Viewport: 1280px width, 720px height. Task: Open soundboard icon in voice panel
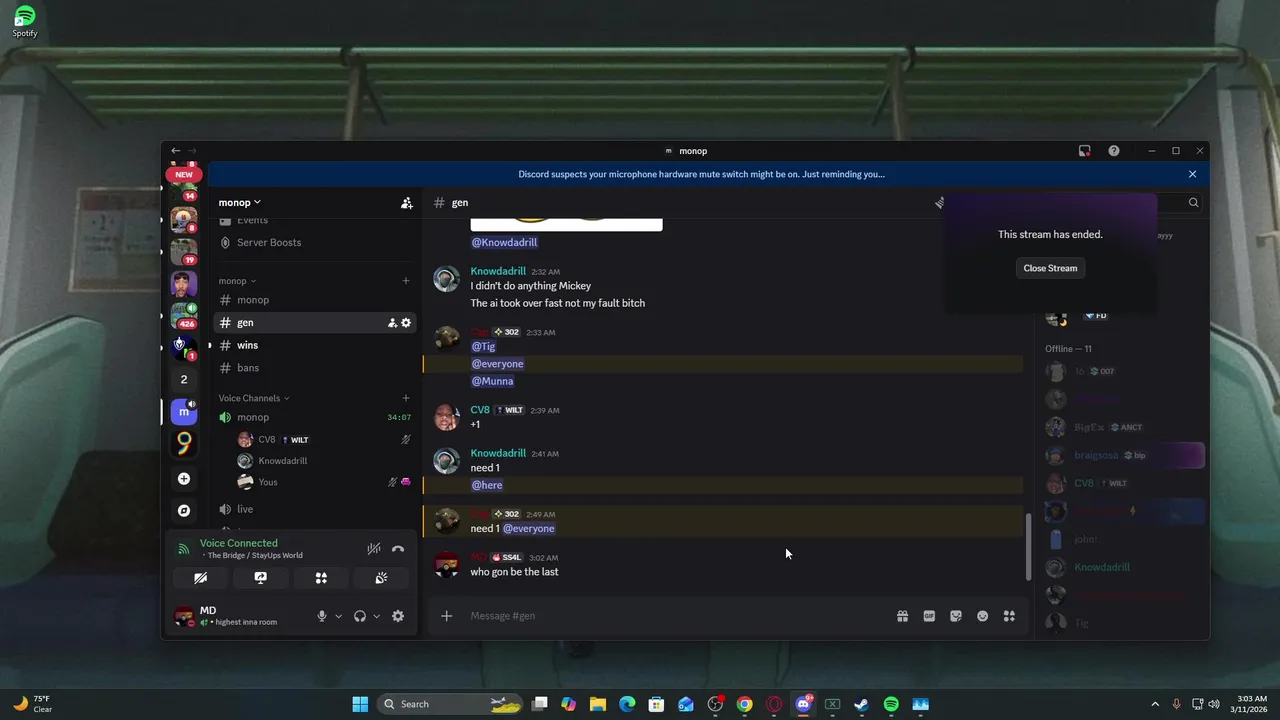pyautogui.click(x=381, y=578)
